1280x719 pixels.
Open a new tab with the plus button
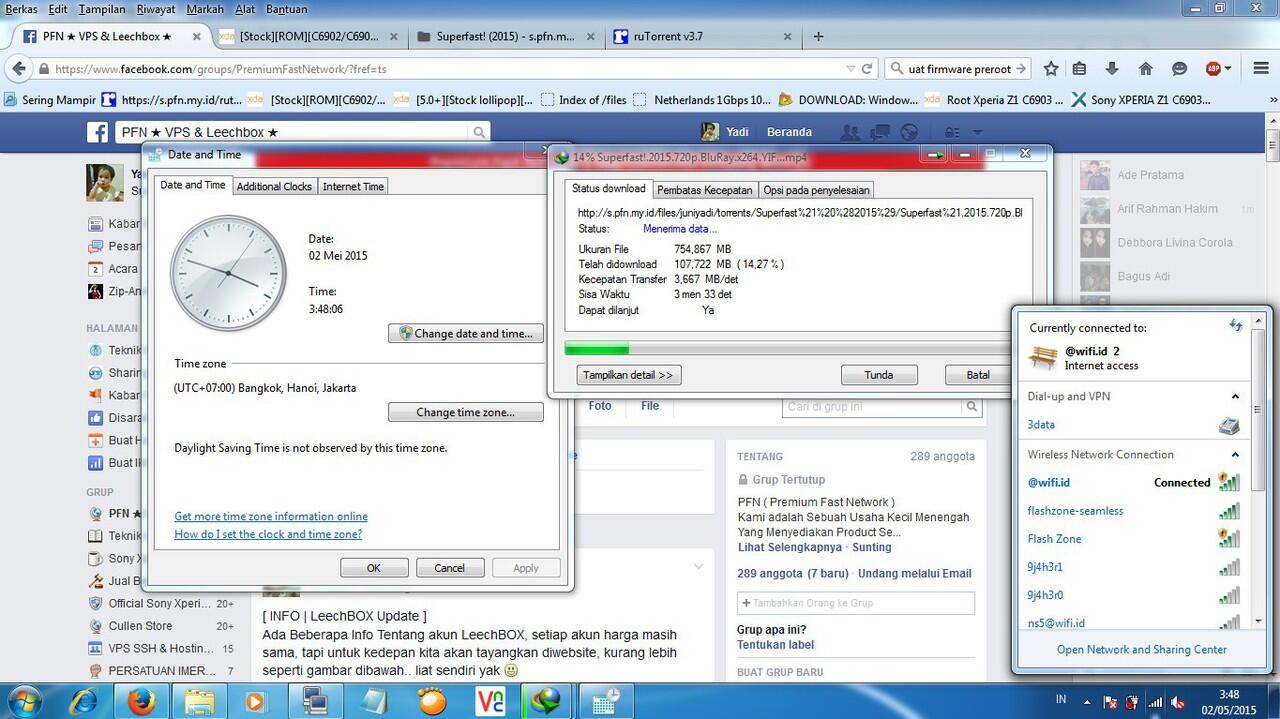pos(818,36)
